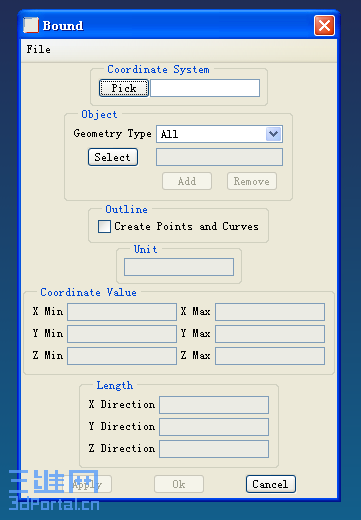Click the Pick coordinate system button
The width and height of the screenshot is (361, 520).
pos(124,88)
